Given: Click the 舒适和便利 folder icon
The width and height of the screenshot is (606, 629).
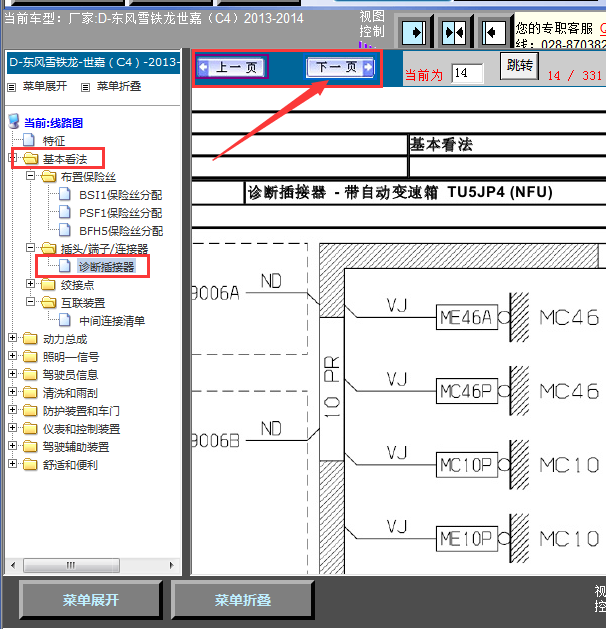Looking at the screenshot, I should [30, 465].
